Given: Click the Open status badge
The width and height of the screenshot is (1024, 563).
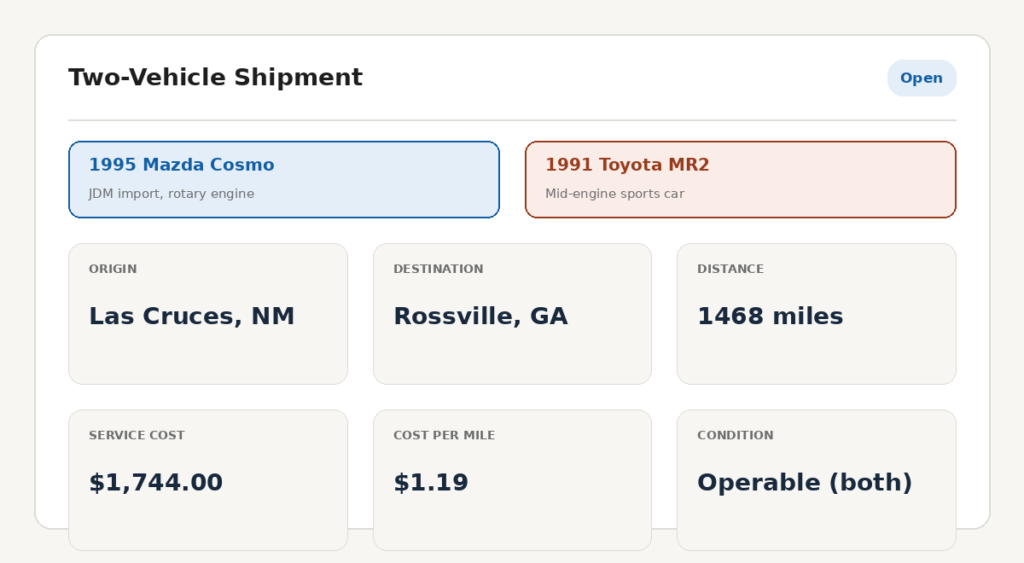Looking at the screenshot, I should (x=921, y=78).
